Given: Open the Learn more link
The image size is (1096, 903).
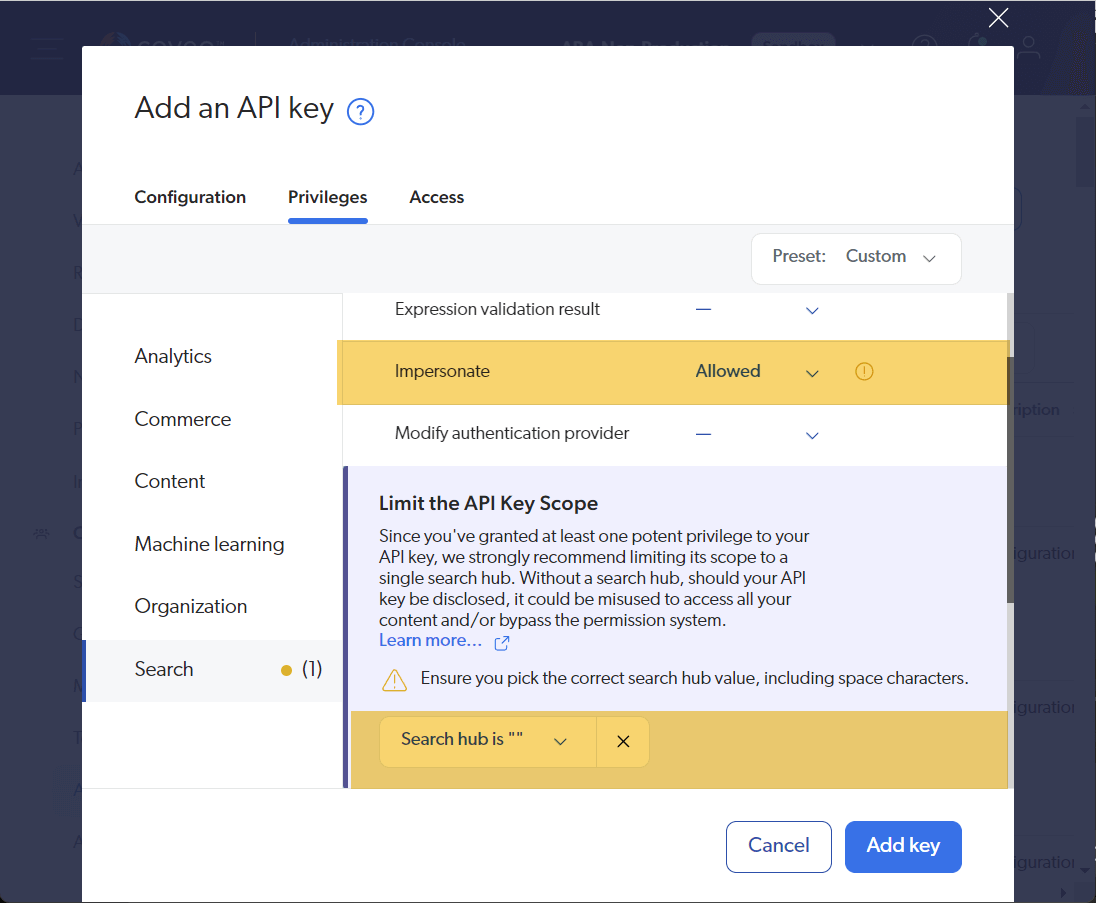Looking at the screenshot, I should (x=430, y=641).
